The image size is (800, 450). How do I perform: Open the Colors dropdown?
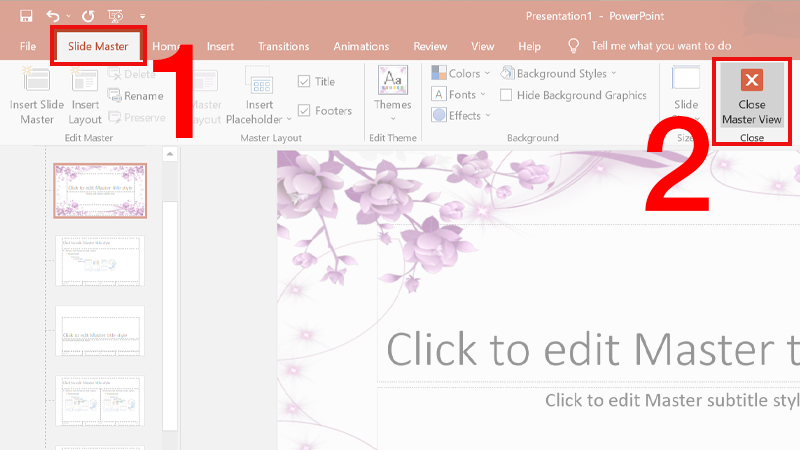[461, 73]
